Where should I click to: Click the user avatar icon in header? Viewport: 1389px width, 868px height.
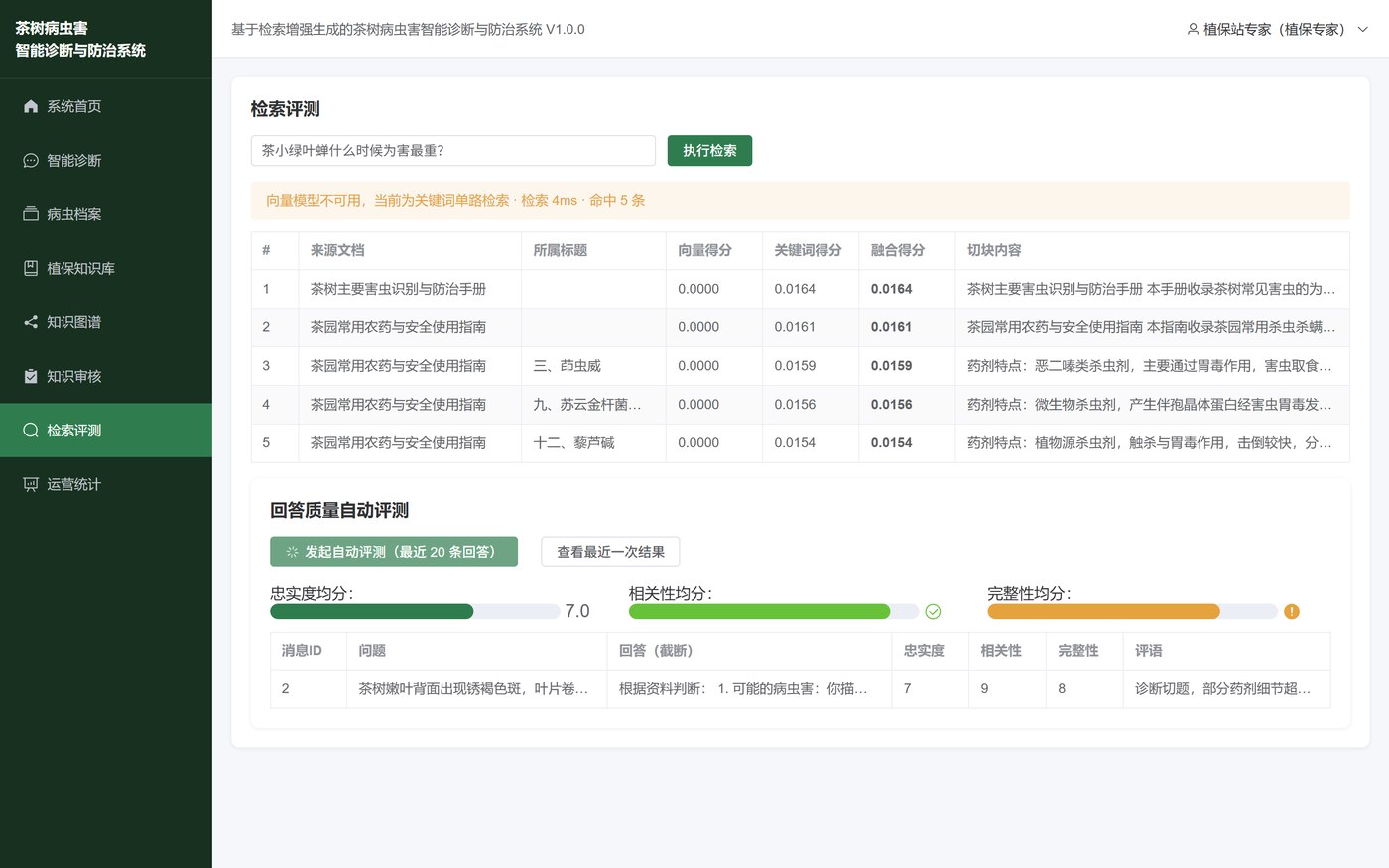(x=1193, y=30)
